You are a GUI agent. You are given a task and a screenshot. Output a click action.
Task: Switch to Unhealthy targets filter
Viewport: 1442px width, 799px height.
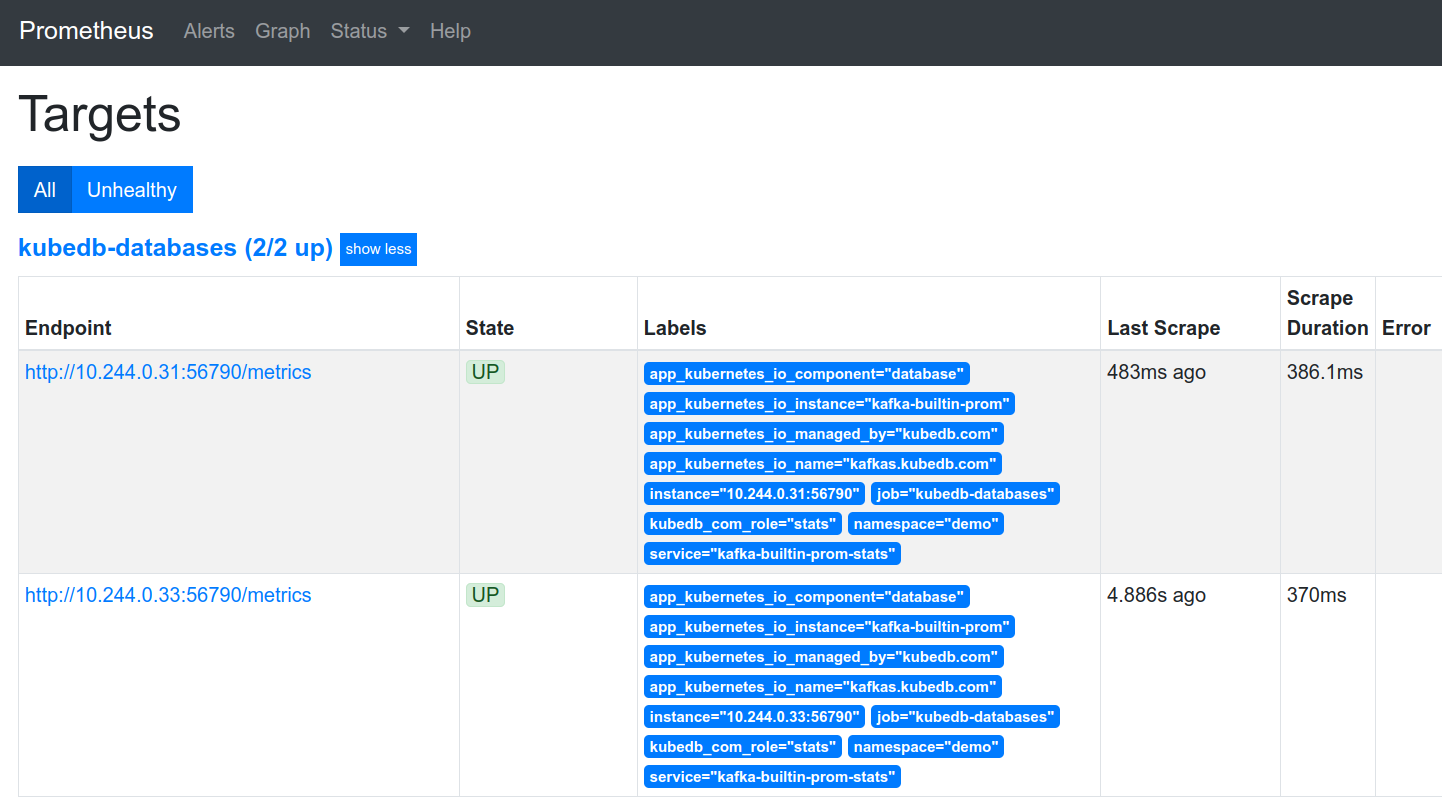(x=132, y=190)
